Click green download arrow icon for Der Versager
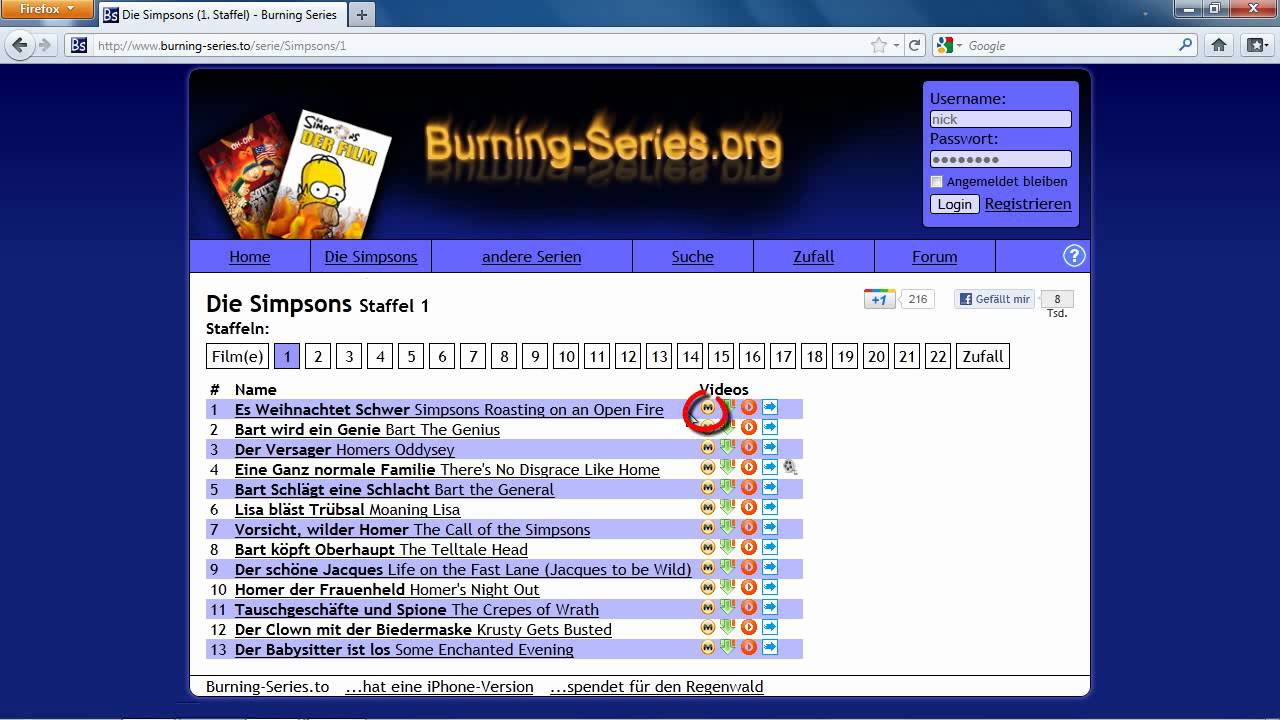 (728, 447)
